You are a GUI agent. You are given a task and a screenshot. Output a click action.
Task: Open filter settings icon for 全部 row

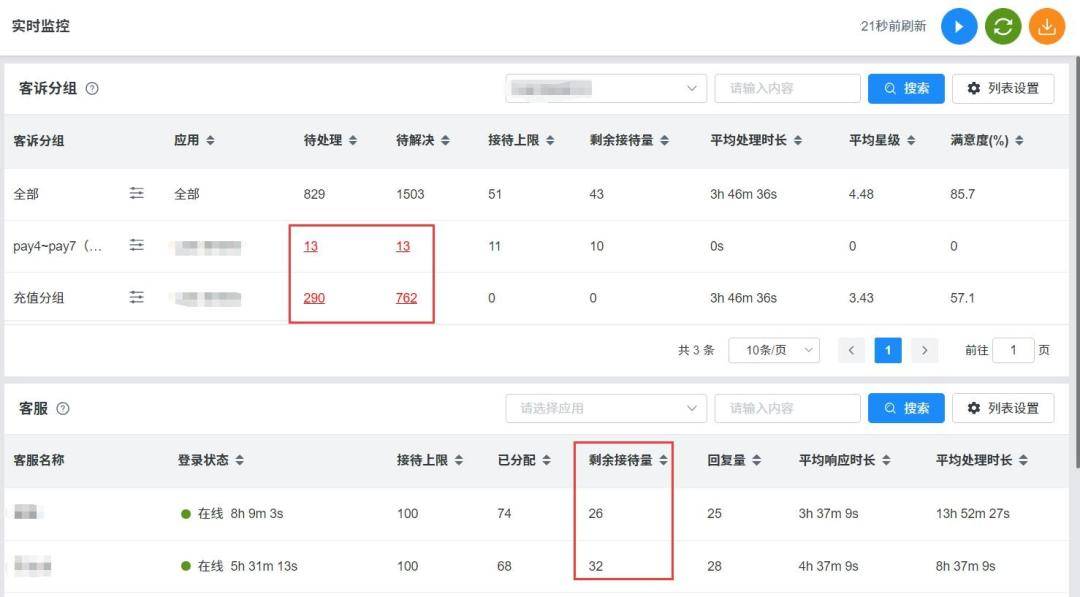pyautogui.click(x=136, y=193)
